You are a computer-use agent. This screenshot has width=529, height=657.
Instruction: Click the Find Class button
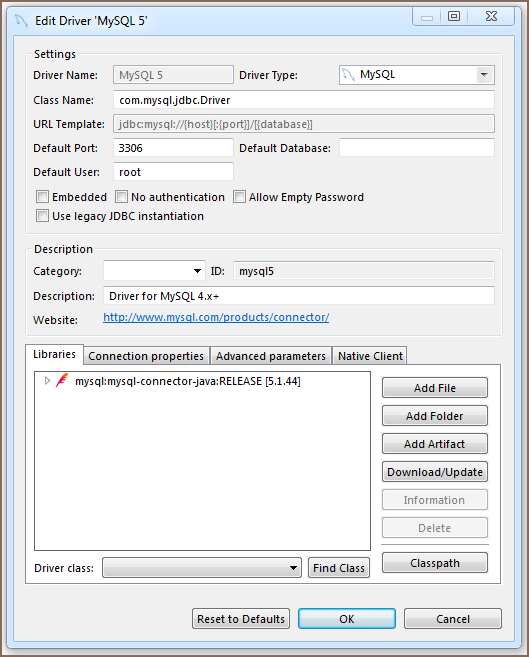(x=339, y=568)
